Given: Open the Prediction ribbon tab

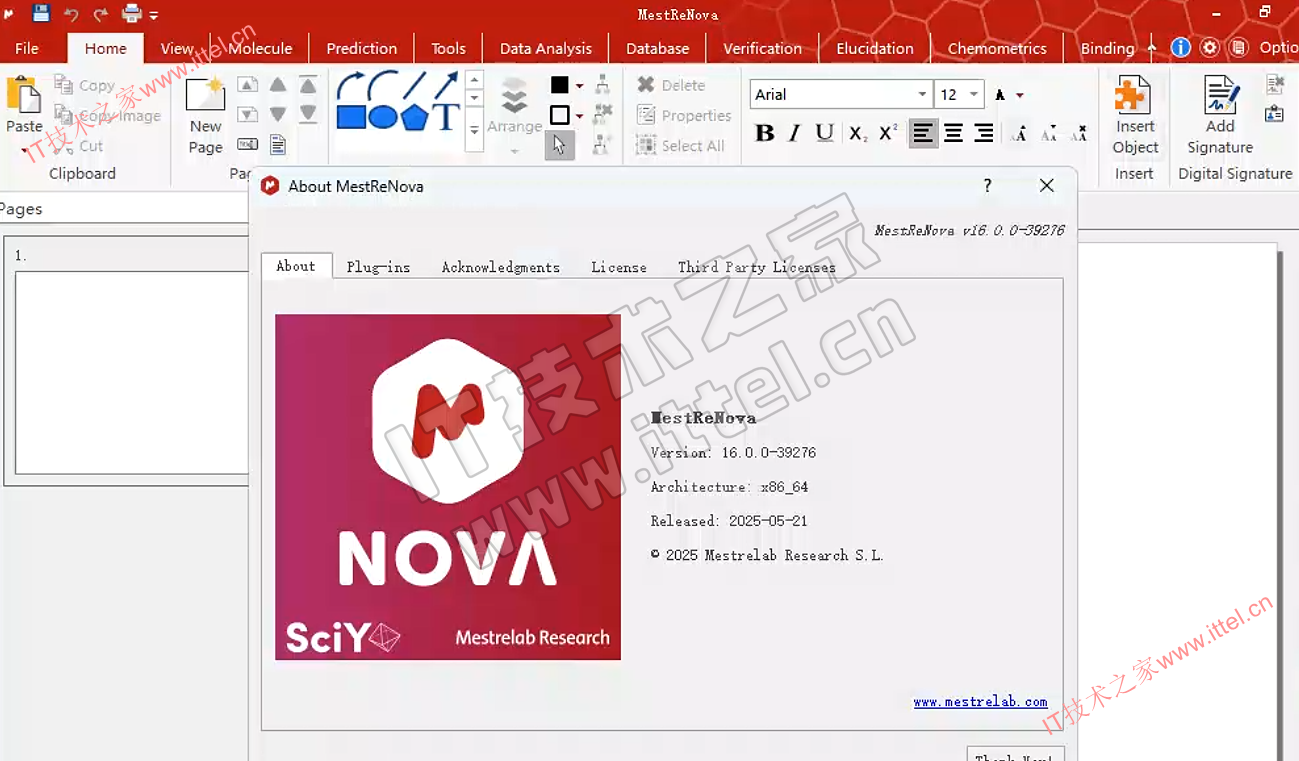Looking at the screenshot, I should (361, 48).
